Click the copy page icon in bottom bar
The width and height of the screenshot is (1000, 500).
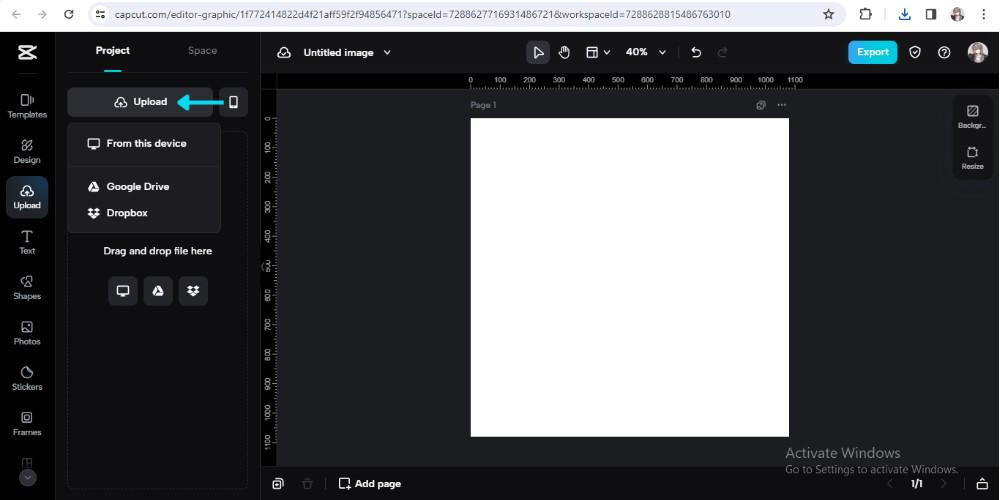[277, 483]
